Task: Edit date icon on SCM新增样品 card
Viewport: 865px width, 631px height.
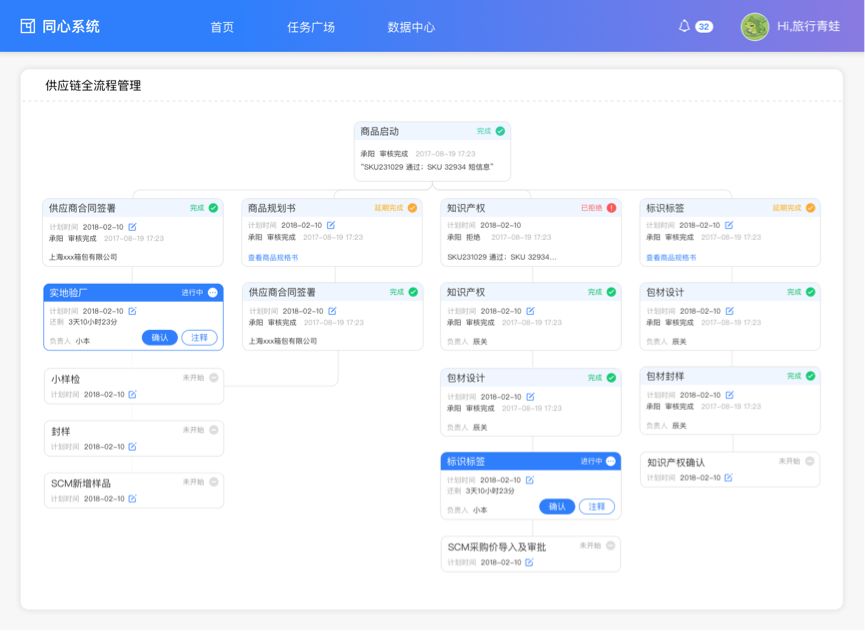Action: click(x=132, y=499)
